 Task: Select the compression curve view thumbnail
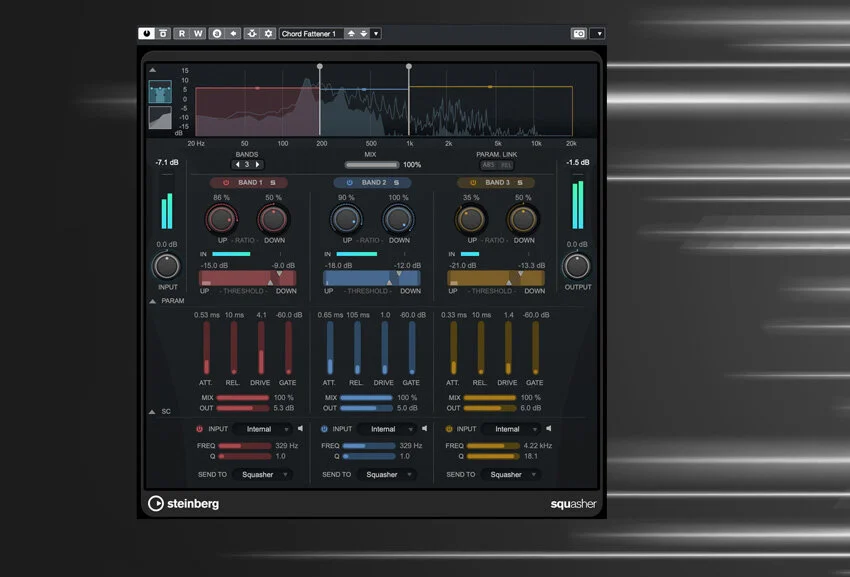tap(160, 118)
